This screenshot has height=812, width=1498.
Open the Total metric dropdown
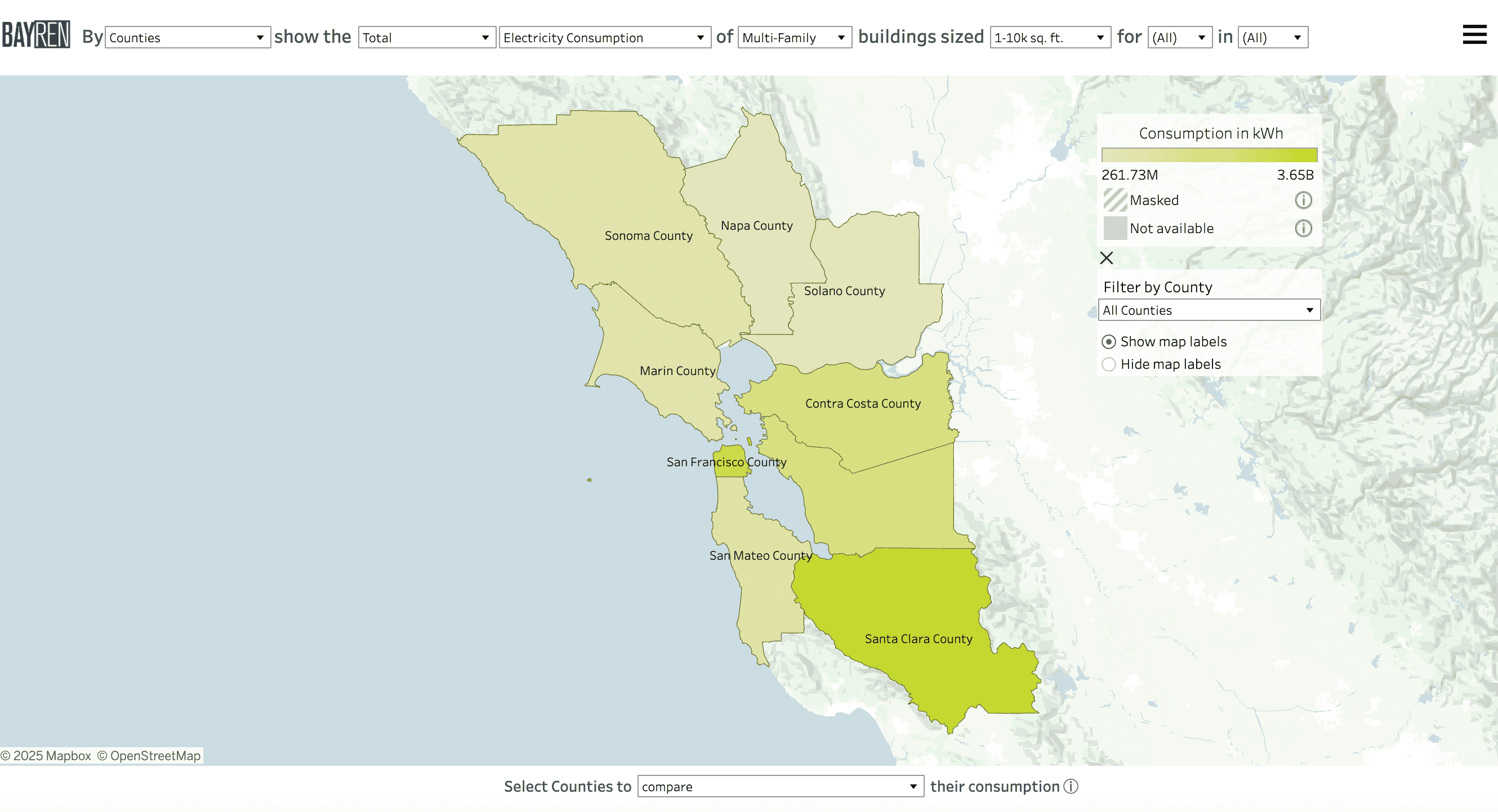427,37
